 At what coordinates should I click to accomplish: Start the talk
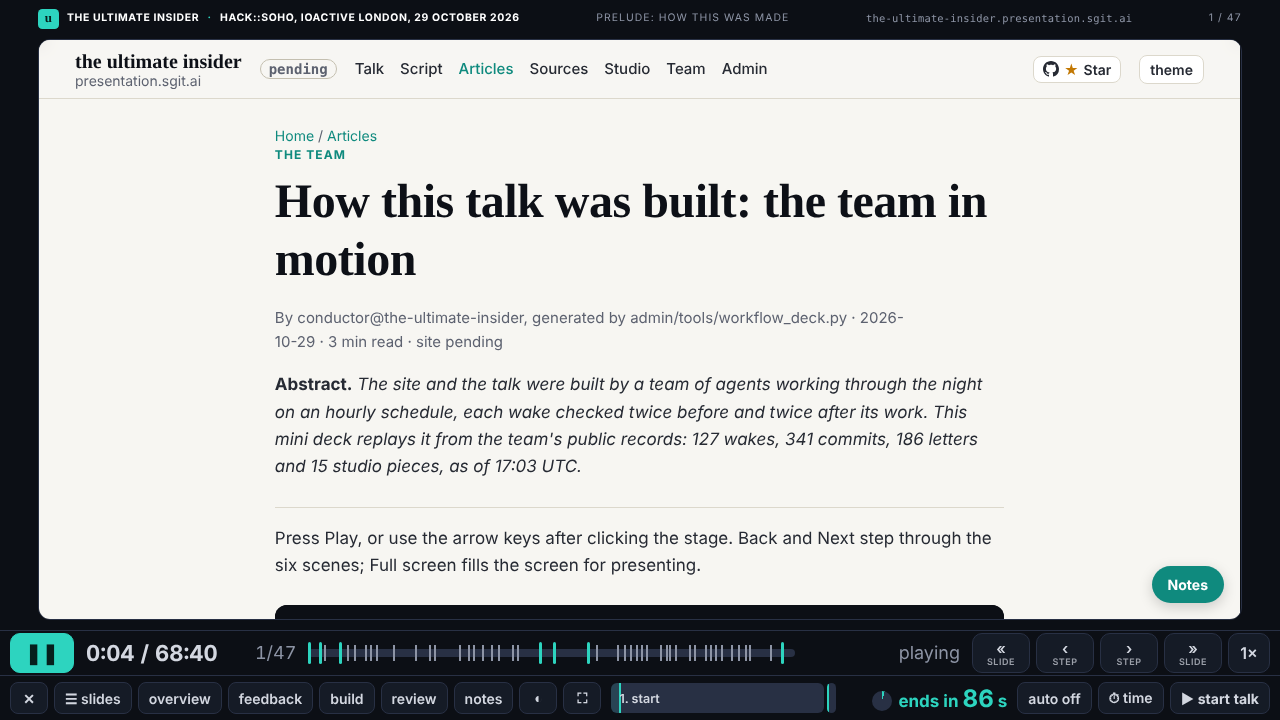[x=1220, y=698]
